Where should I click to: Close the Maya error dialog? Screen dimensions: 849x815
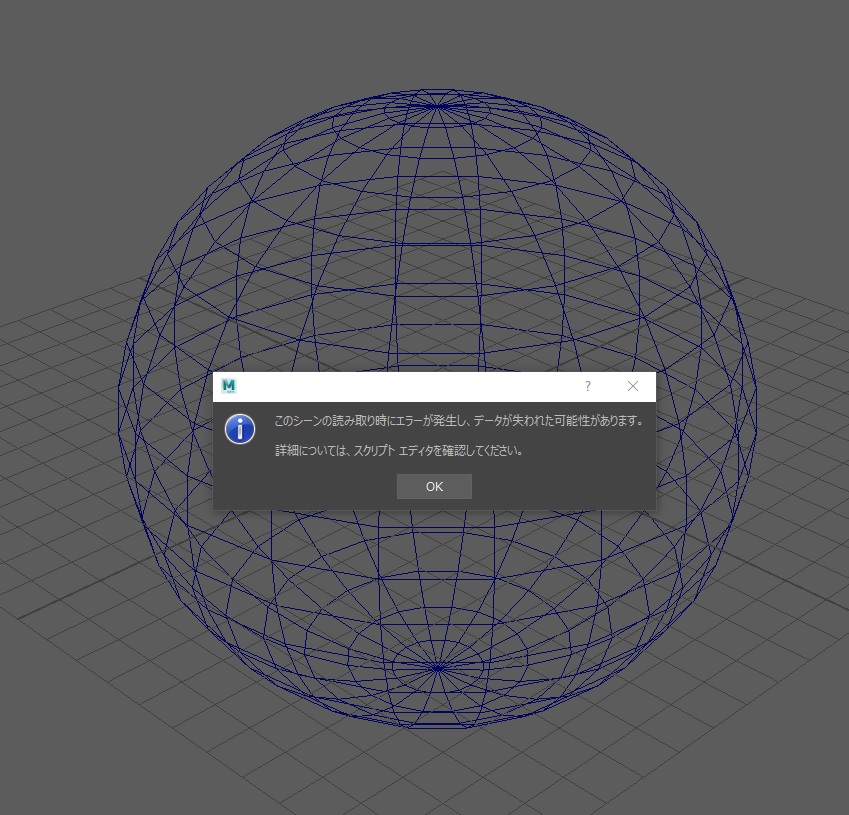point(632,386)
